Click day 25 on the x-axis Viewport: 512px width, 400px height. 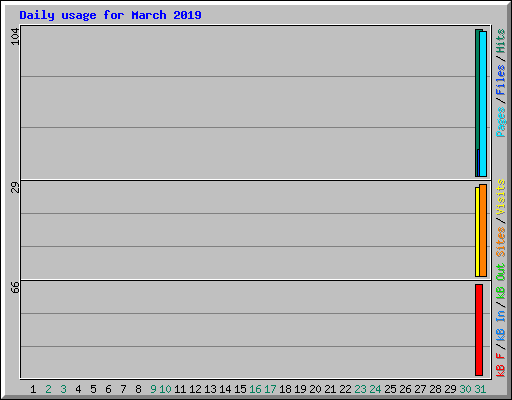click(390, 389)
